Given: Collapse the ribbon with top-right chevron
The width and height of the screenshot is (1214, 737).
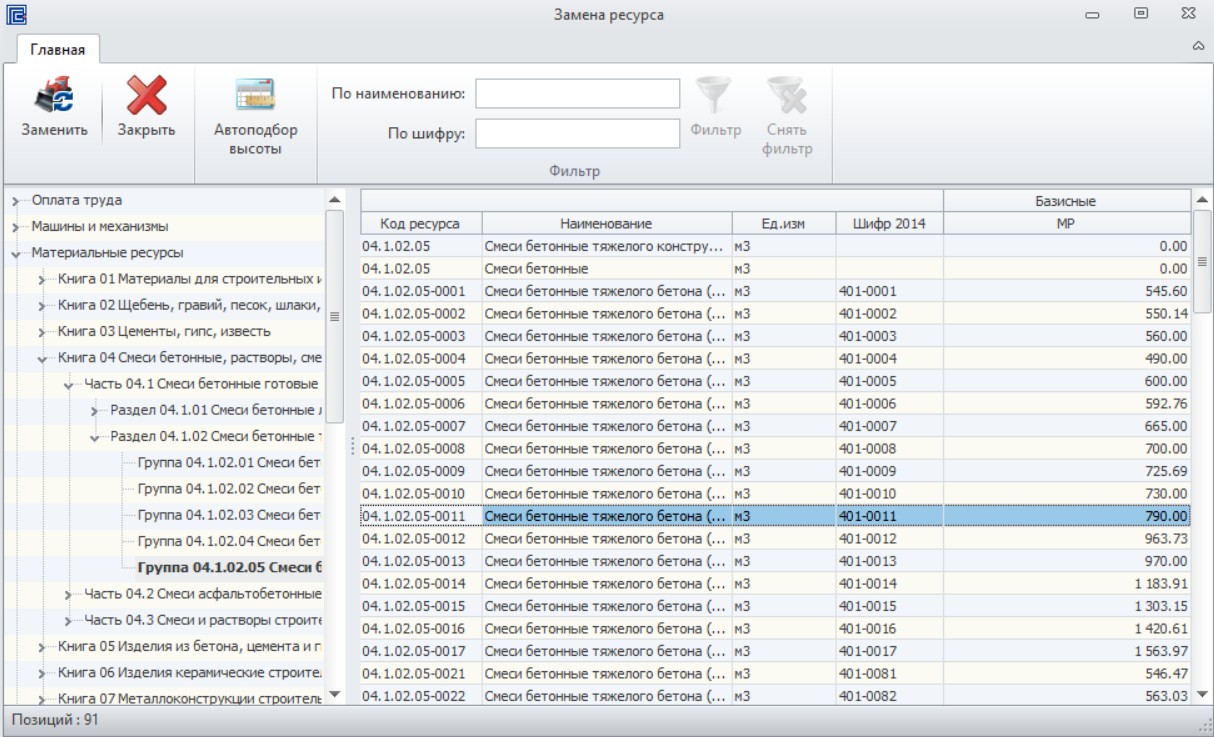Looking at the screenshot, I should click(1198, 46).
